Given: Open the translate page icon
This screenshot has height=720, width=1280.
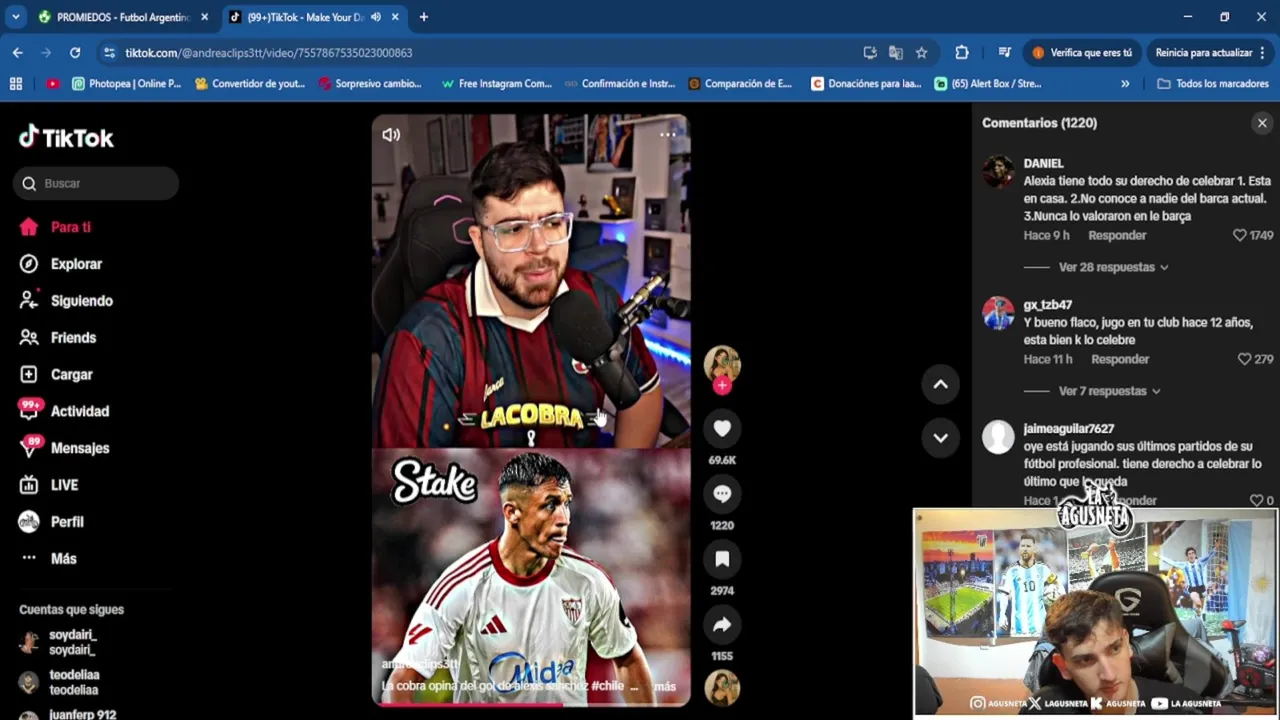Looking at the screenshot, I should [x=895, y=53].
